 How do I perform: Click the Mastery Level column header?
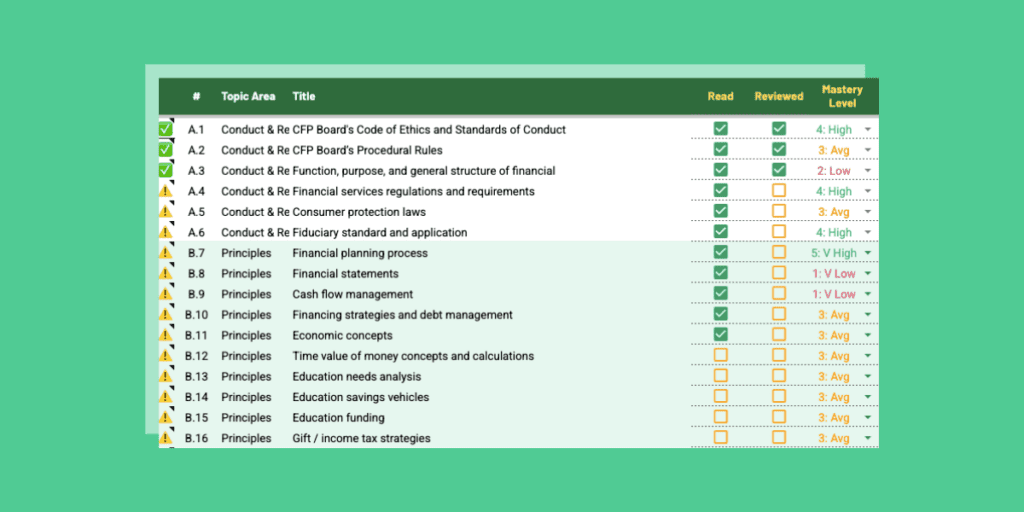coord(842,96)
